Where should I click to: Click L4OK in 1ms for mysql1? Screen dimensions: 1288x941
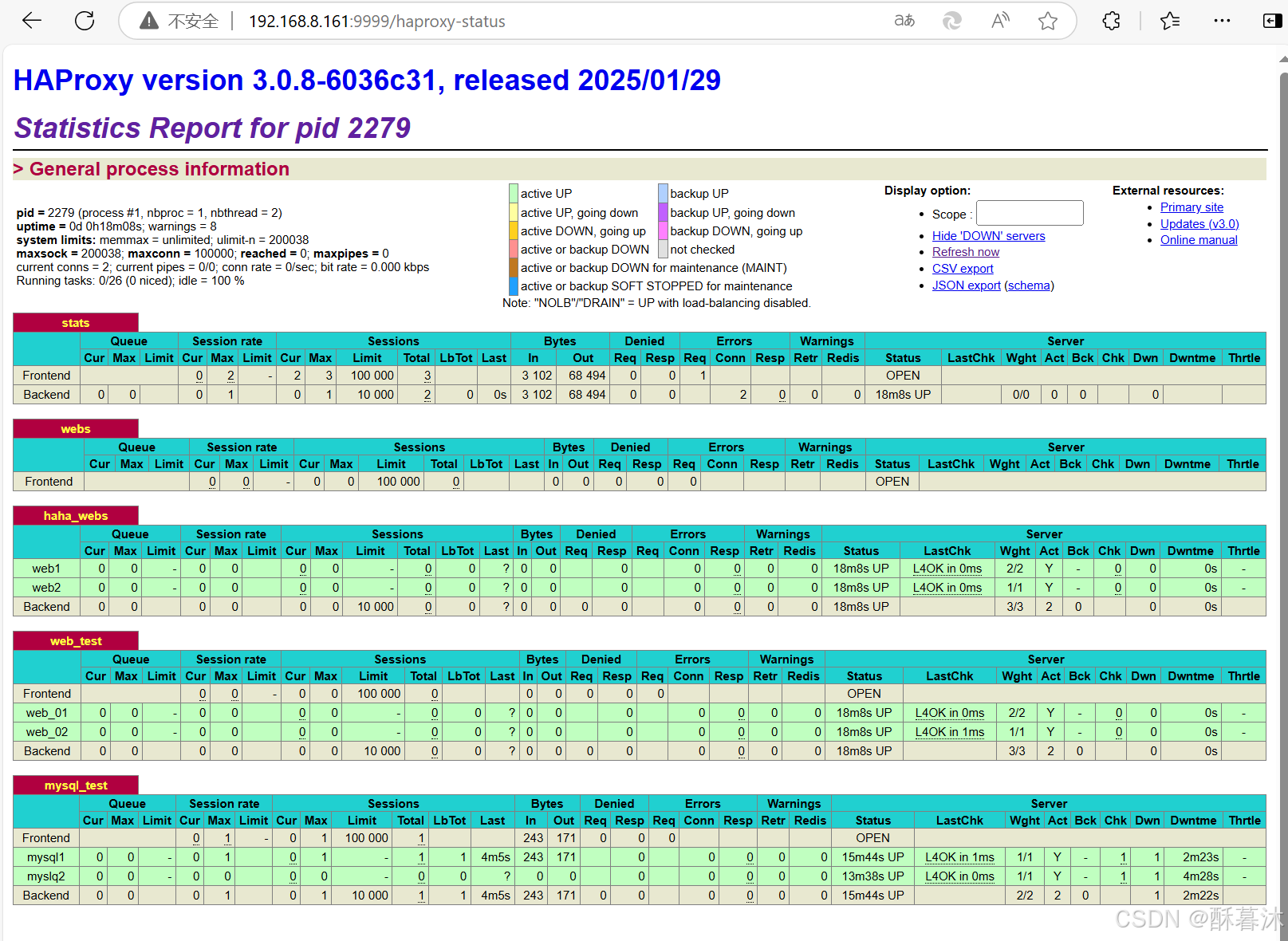pyautogui.click(x=959, y=857)
